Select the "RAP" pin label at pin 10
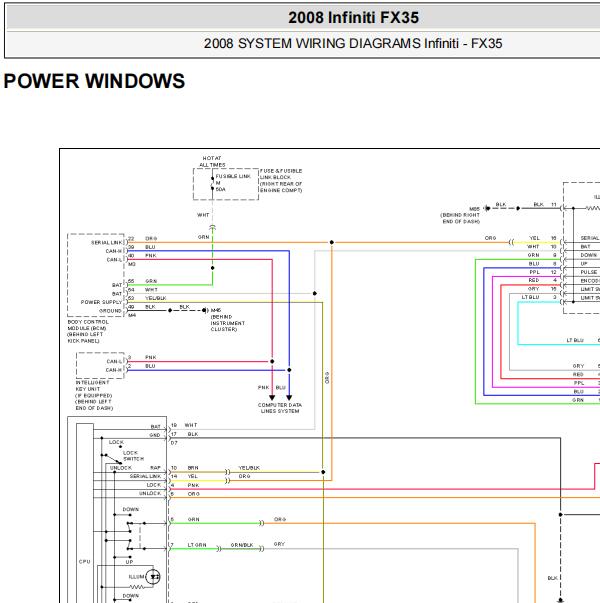This screenshot has width=600, height=603. tap(155, 468)
